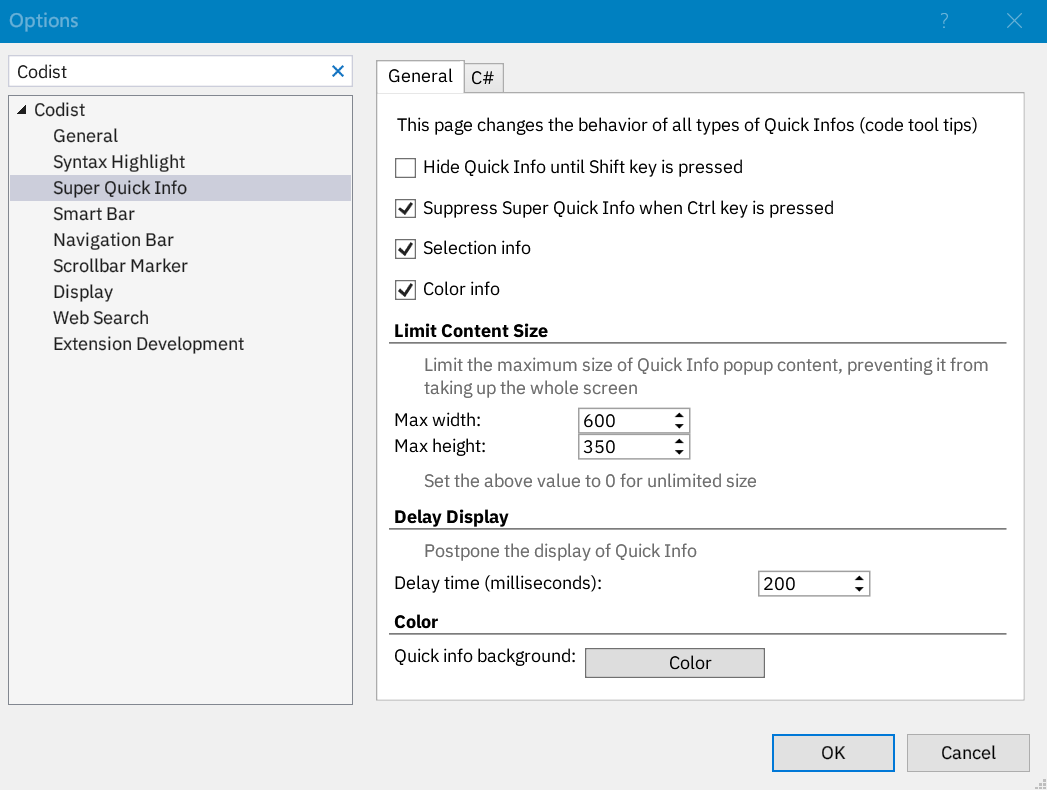Open Quick info background Color picker
Screen dimensions: 1047x790
coord(674,663)
